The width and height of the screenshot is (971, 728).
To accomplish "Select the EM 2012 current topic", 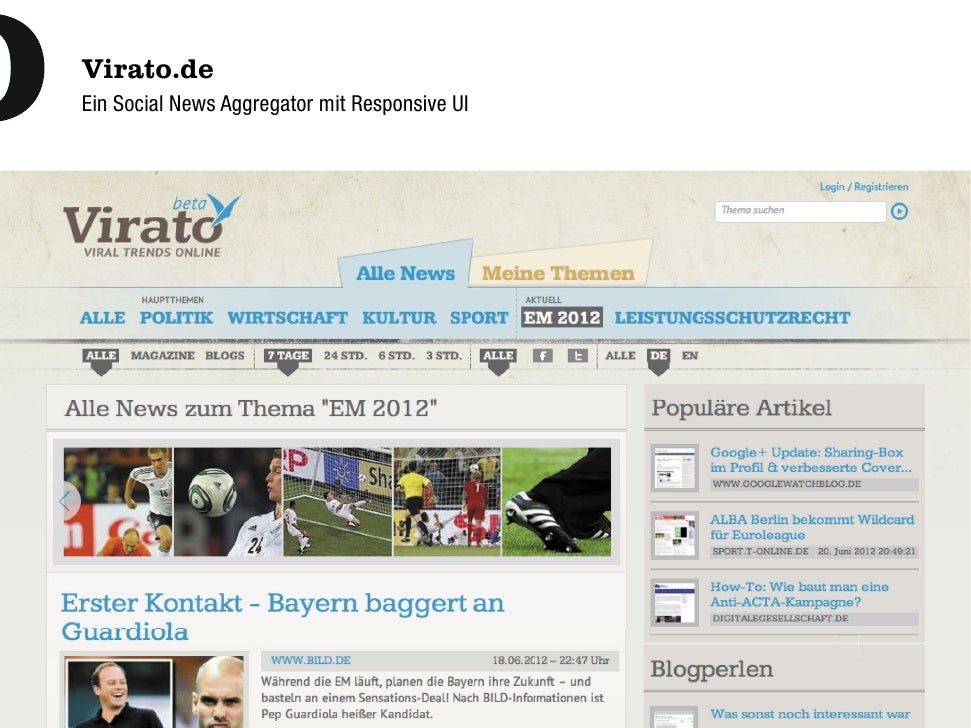I will (562, 318).
